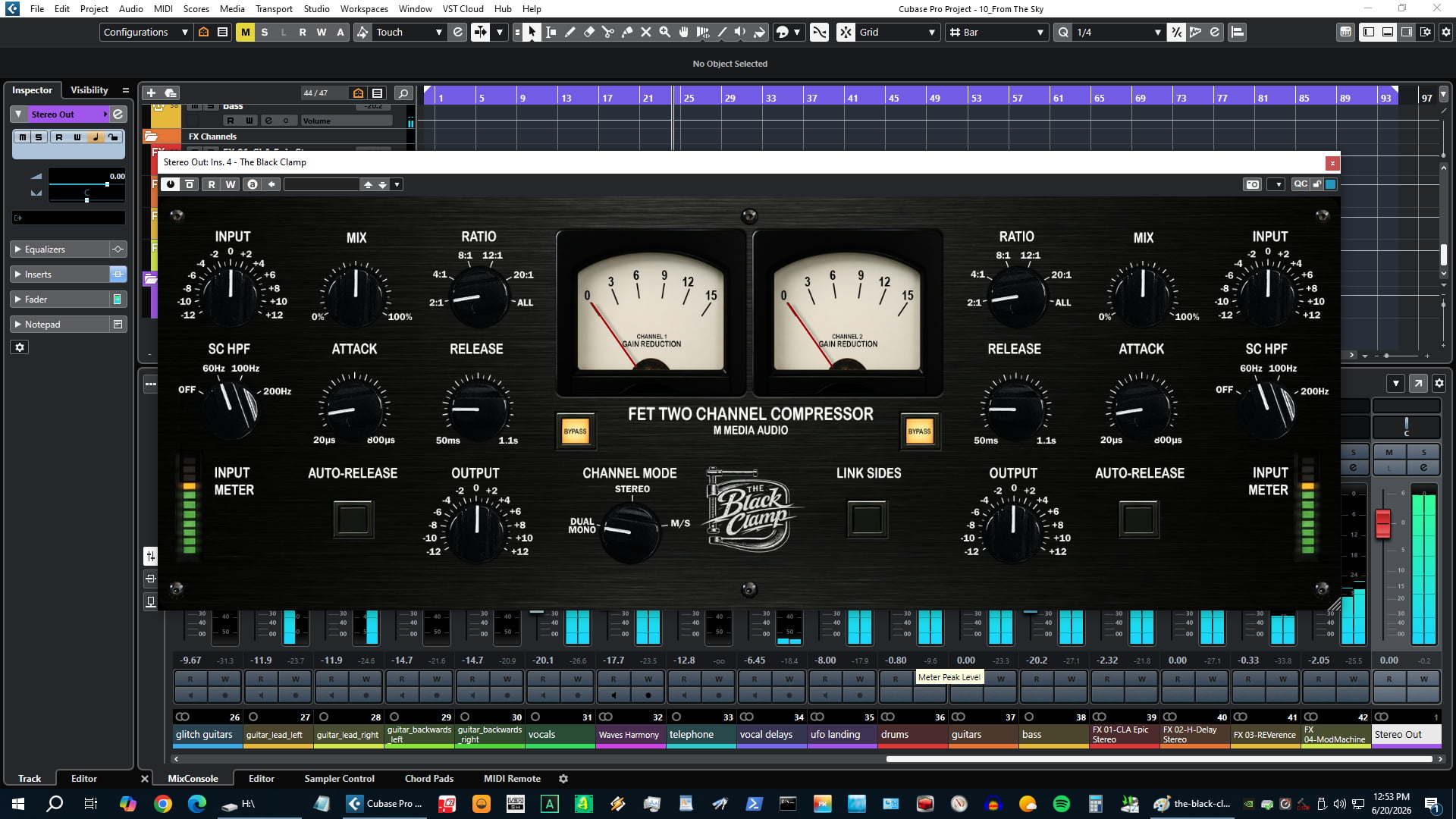Open the VST Cloud menu
Viewport: 1456px width, 819px height.
[x=463, y=8]
